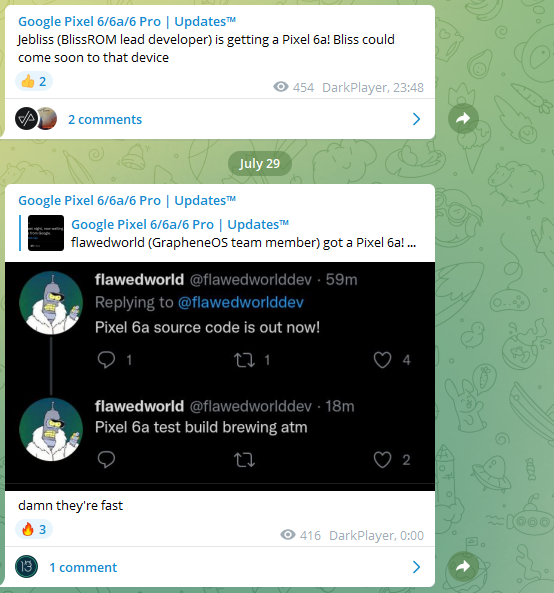Click the DarkPlayer 23:48 timestamp
Screen dimensions: 554x593
click(x=372, y=88)
